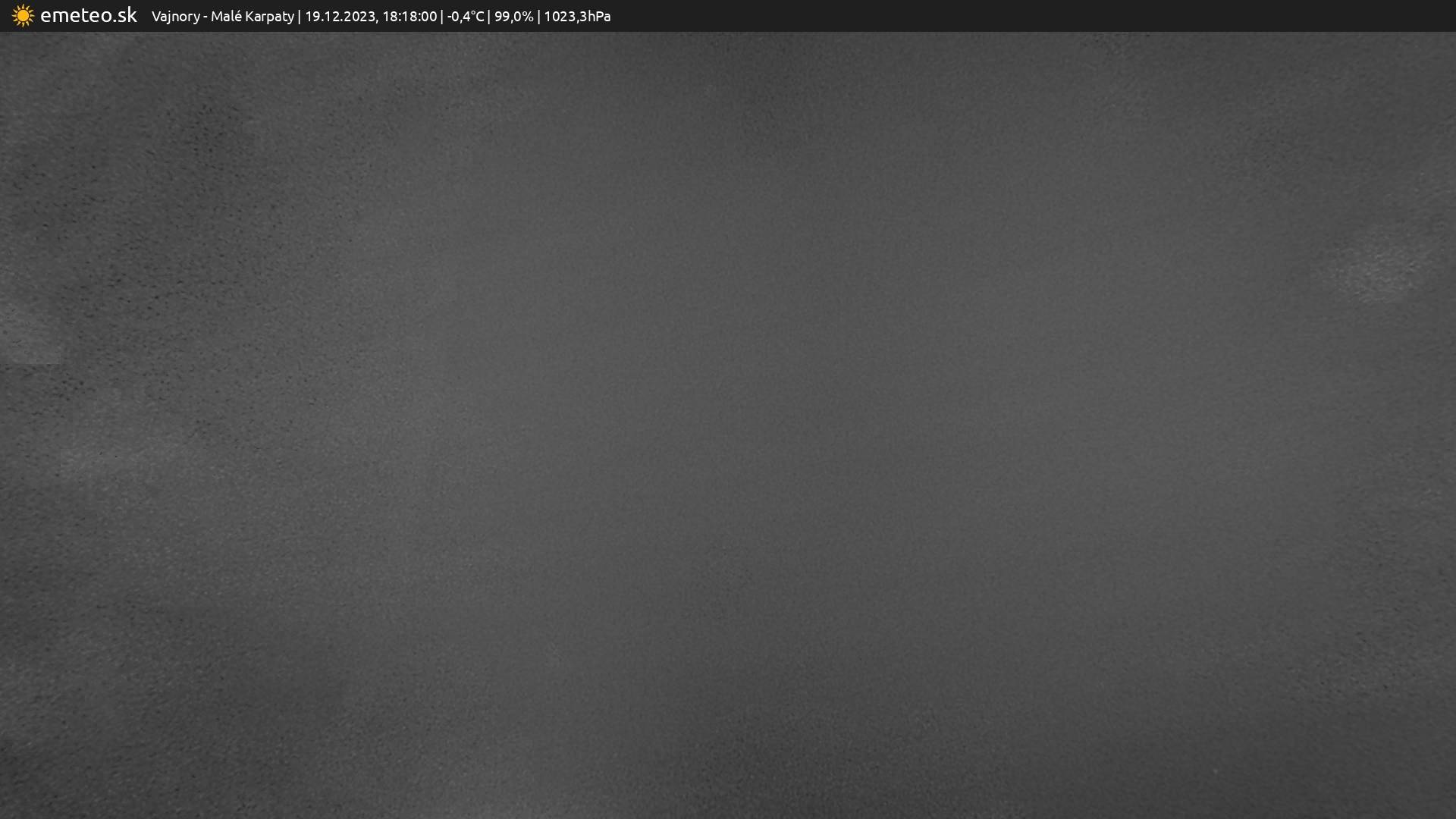1456x819 pixels.
Task: Click the temperature reading -0,4°C
Action: click(465, 17)
